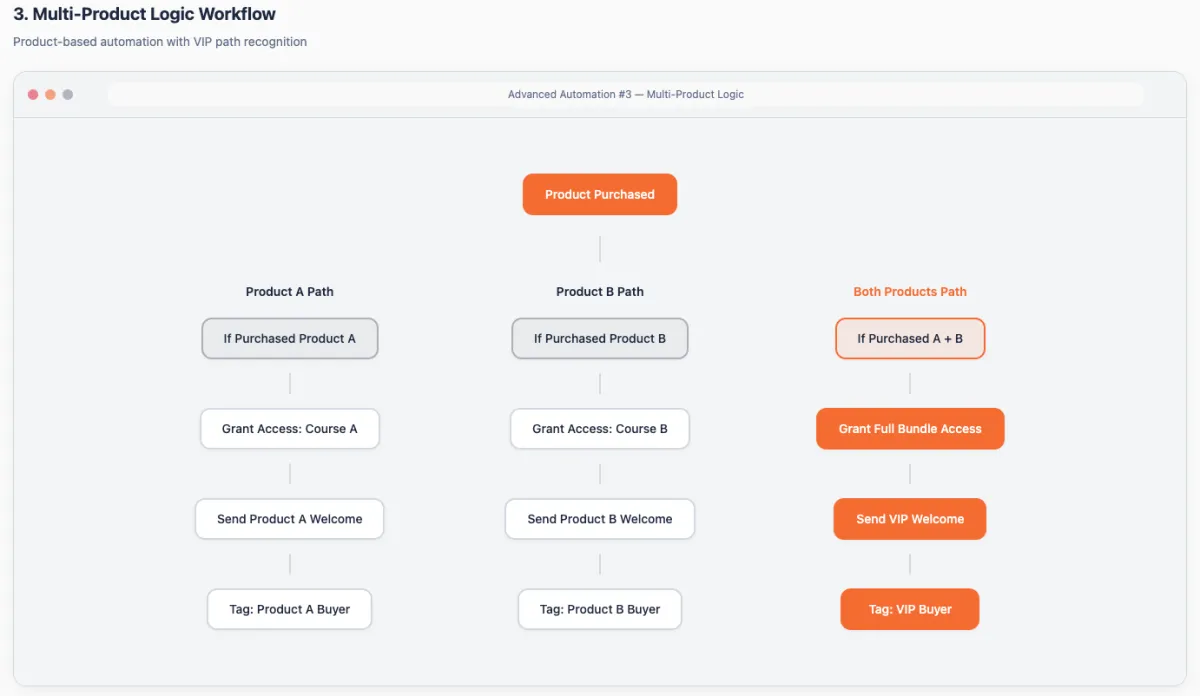This screenshot has width=1200, height=696.
Task: Click the Product Purchased trigger node
Action: pyautogui.click(x=600, y=194)
